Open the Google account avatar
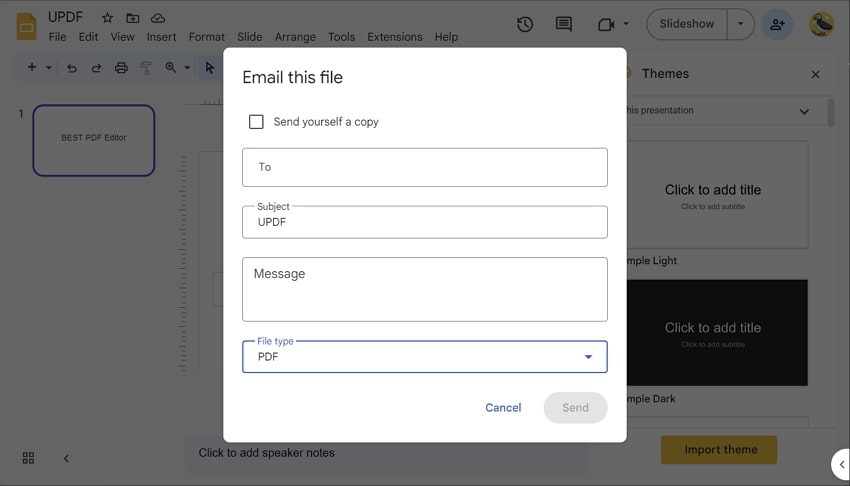 [822, 24]
